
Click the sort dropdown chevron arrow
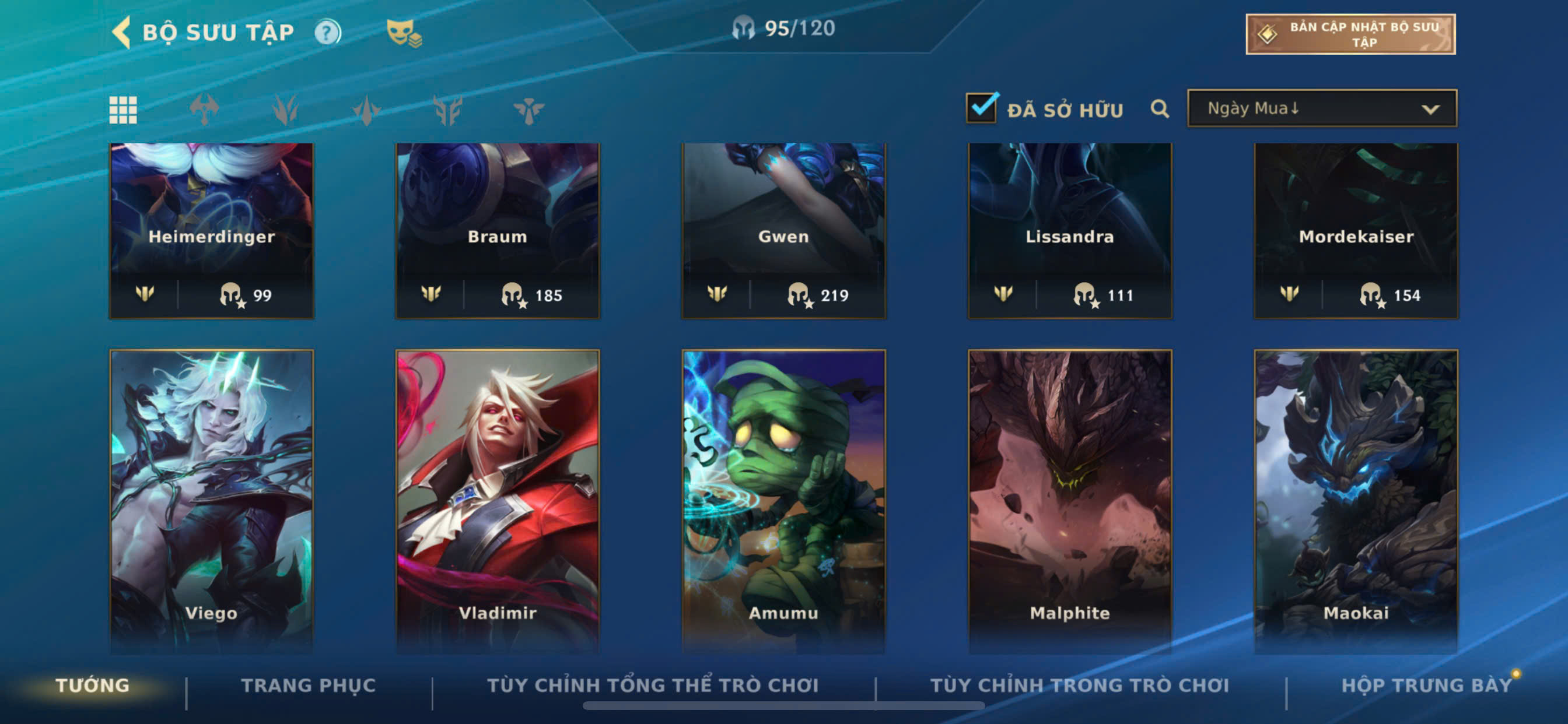coord(1430,110)
